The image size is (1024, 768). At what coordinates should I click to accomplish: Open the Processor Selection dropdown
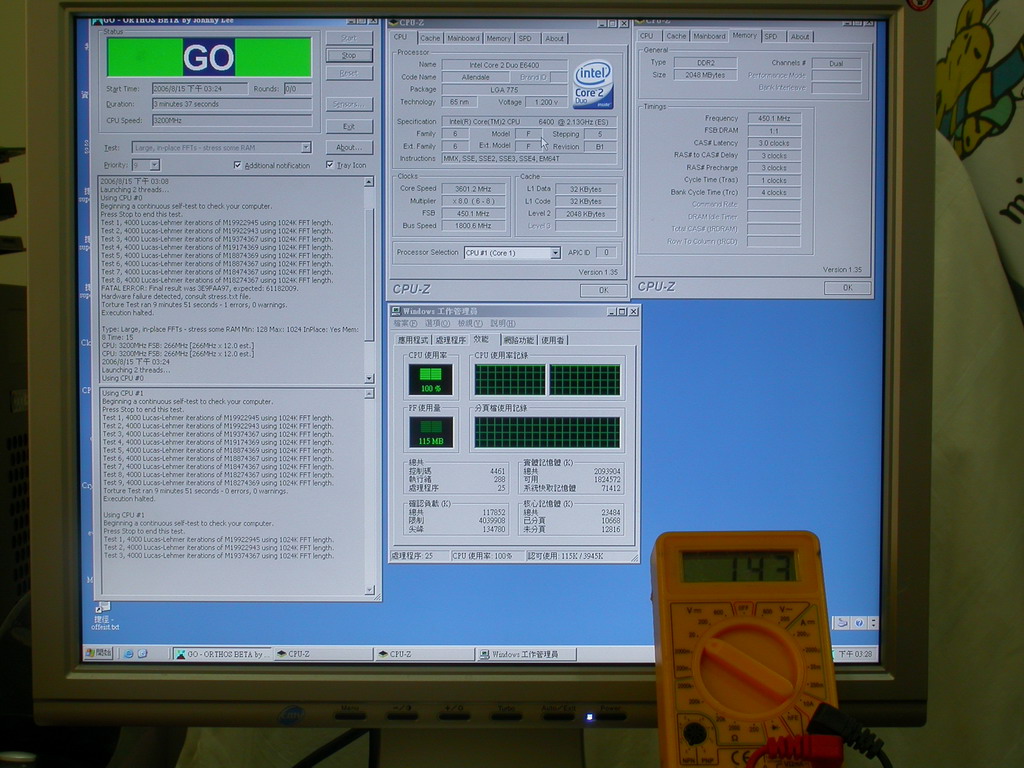click(x=555, y=253)
